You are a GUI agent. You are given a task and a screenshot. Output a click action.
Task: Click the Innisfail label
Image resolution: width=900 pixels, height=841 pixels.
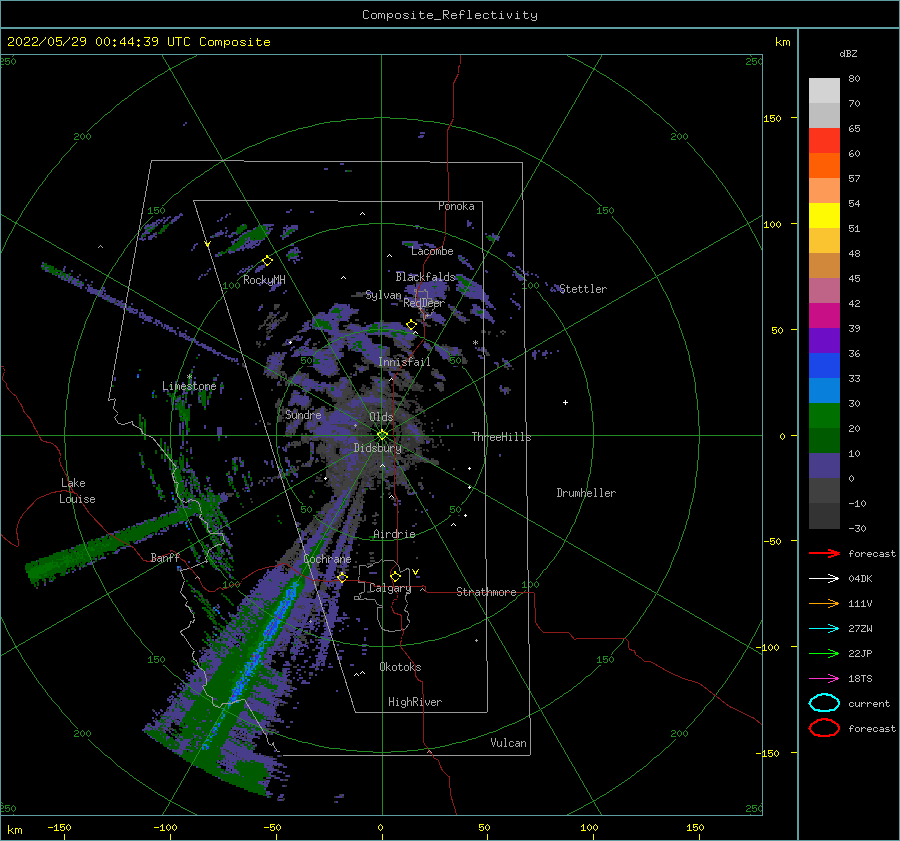[x=404, y=362]
